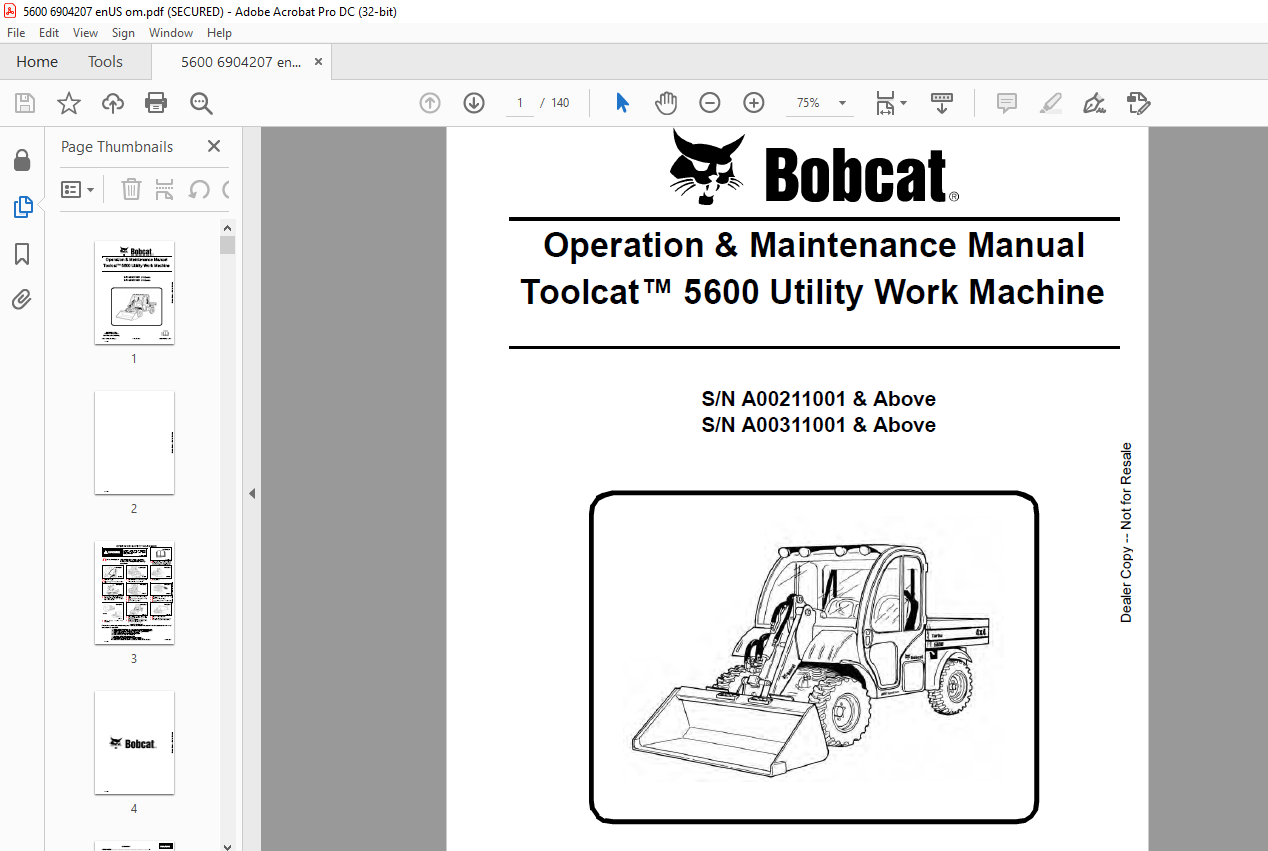The image size is (1268, 851).
Task: Open the Sign document pen tool
Action: [1094, 103]
